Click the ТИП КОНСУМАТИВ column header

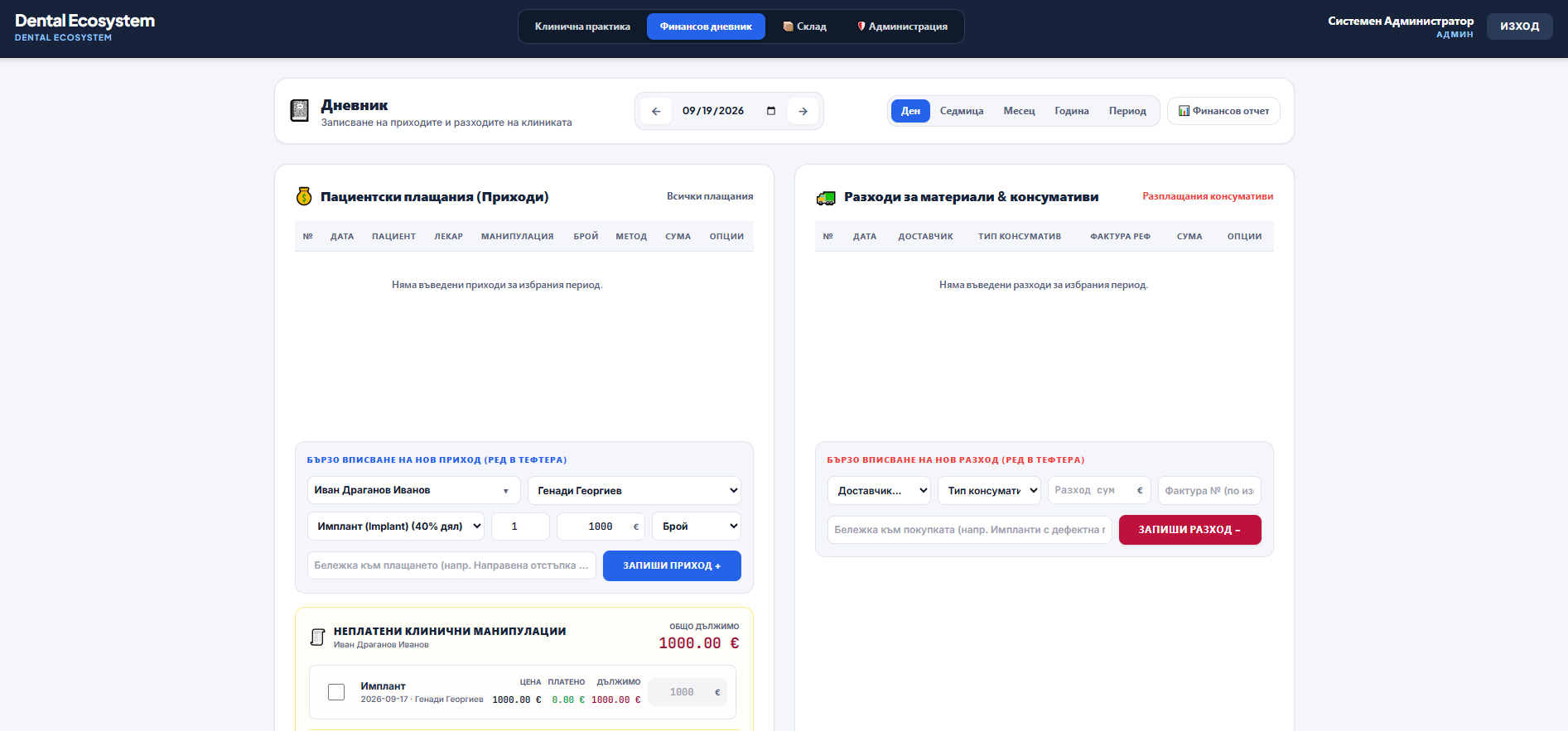pos(1019,237)
